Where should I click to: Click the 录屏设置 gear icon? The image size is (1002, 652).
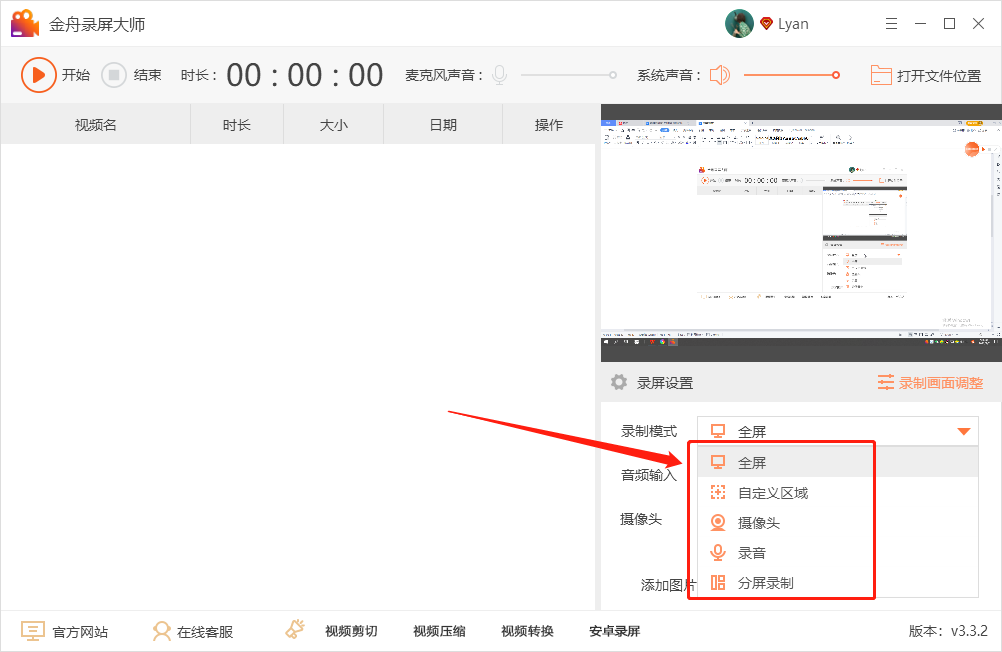[619, 382]
